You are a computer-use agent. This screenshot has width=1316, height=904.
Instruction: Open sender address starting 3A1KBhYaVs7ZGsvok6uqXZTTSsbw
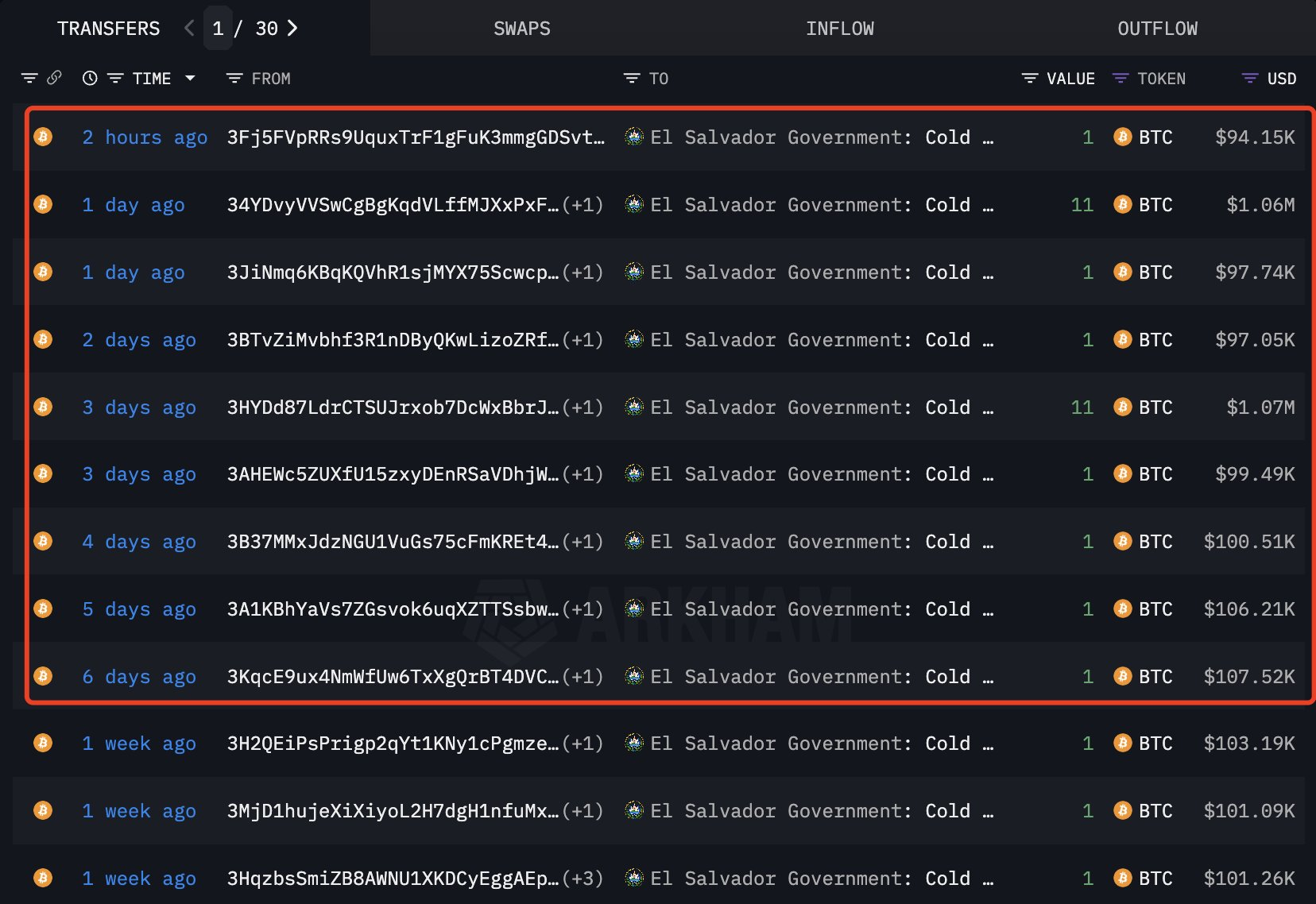(393, 609)
